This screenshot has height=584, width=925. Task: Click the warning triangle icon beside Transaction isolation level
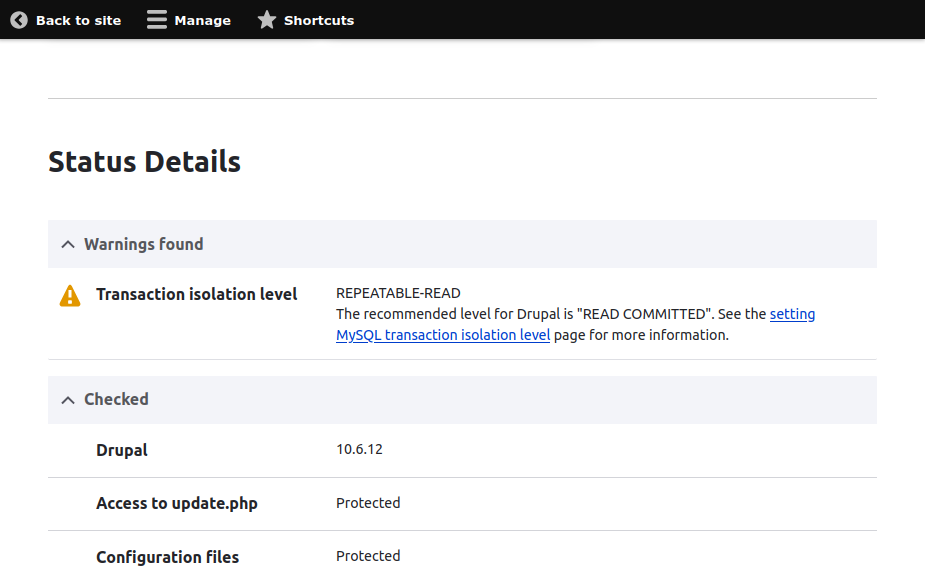tap(70, 296)
